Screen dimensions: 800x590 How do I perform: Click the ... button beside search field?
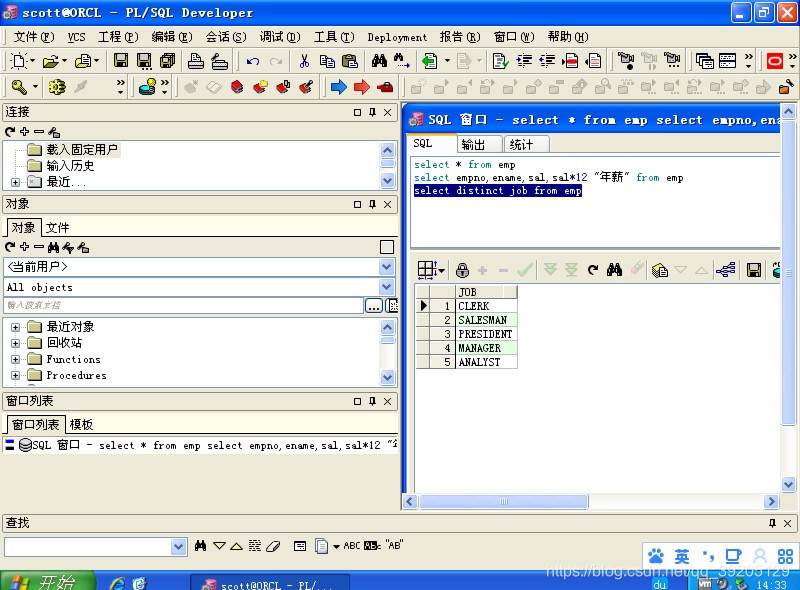[x=373, y=306]
